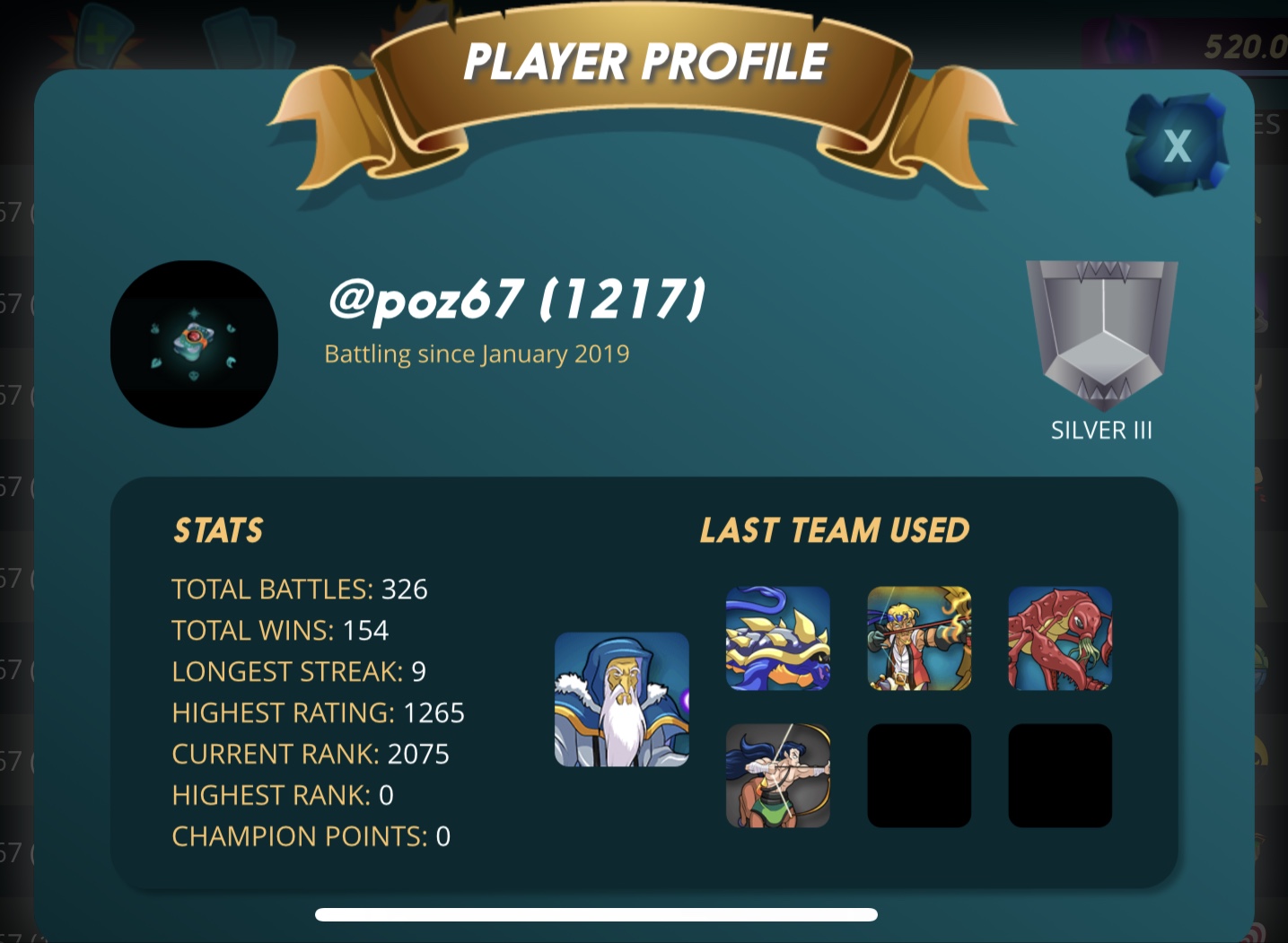This screenshot has height=943, width=1288.
Task: Click the Total Battles: 326 stat
Action: pyautogui.click(x=300, y=589)
